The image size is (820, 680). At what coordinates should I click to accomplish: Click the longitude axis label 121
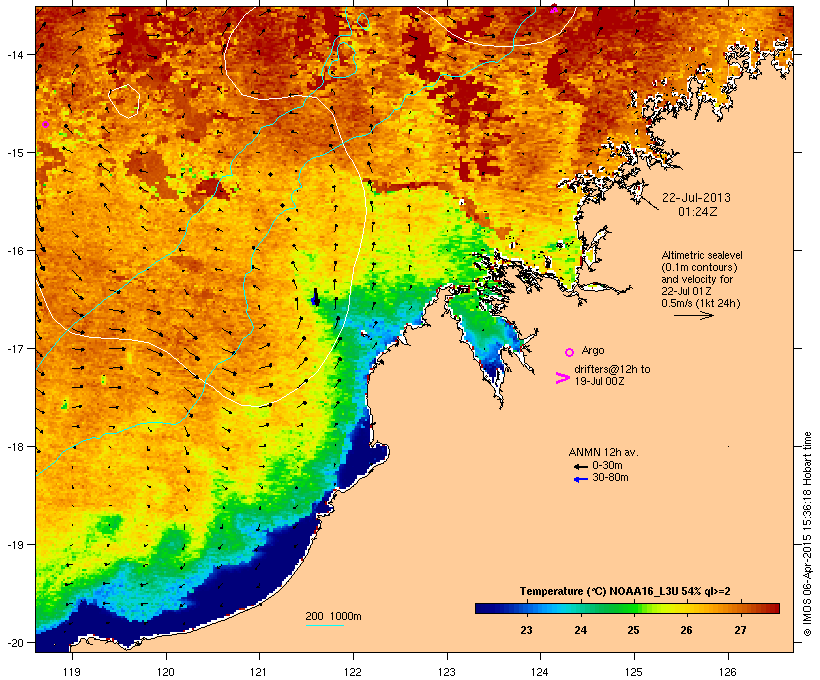[x=259, y=672]
